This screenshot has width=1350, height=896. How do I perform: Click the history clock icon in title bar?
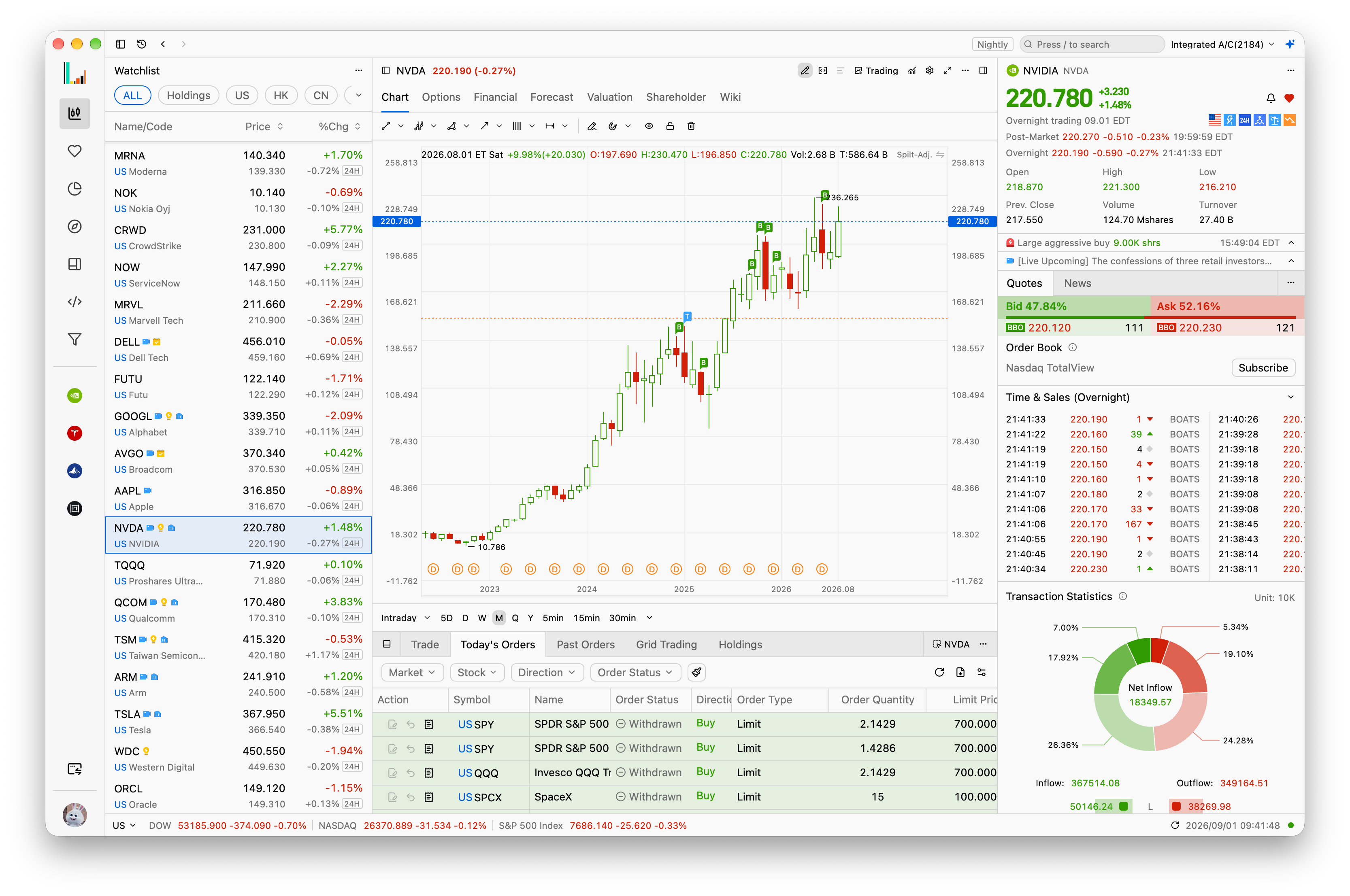tap(142, 44)
